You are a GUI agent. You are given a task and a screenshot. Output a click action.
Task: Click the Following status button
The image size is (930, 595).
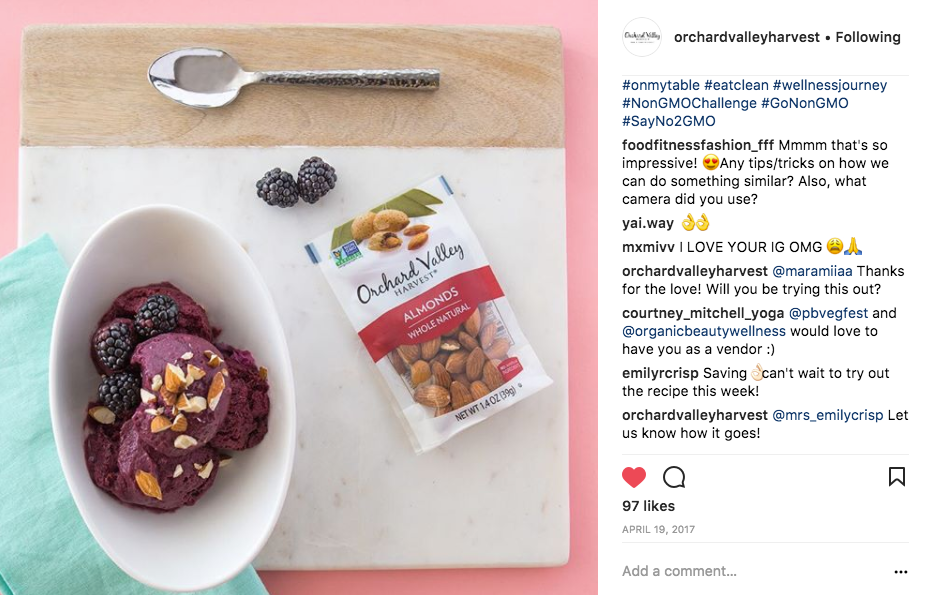click(x=868, y=37)
